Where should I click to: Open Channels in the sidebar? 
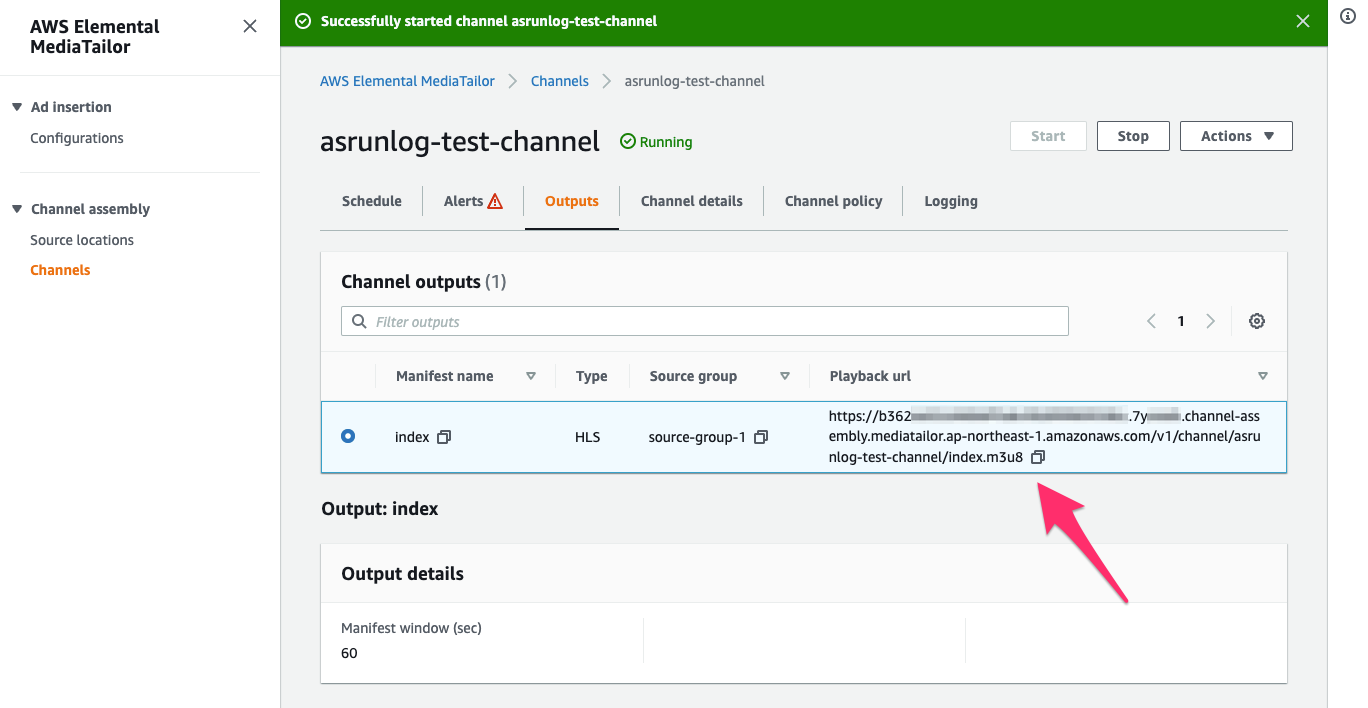[x=60, y=270]
